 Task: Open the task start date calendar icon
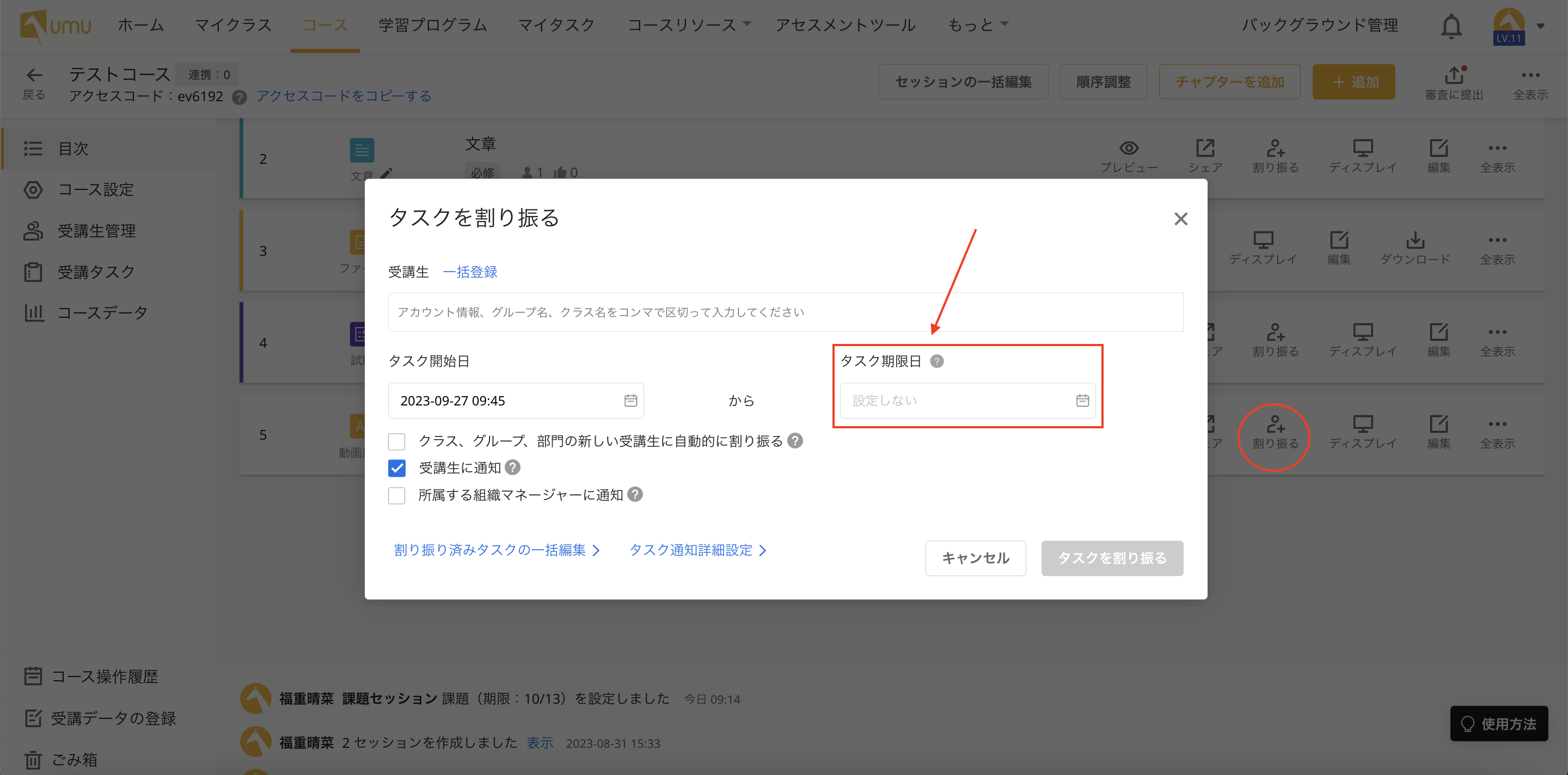coord(630,400)
